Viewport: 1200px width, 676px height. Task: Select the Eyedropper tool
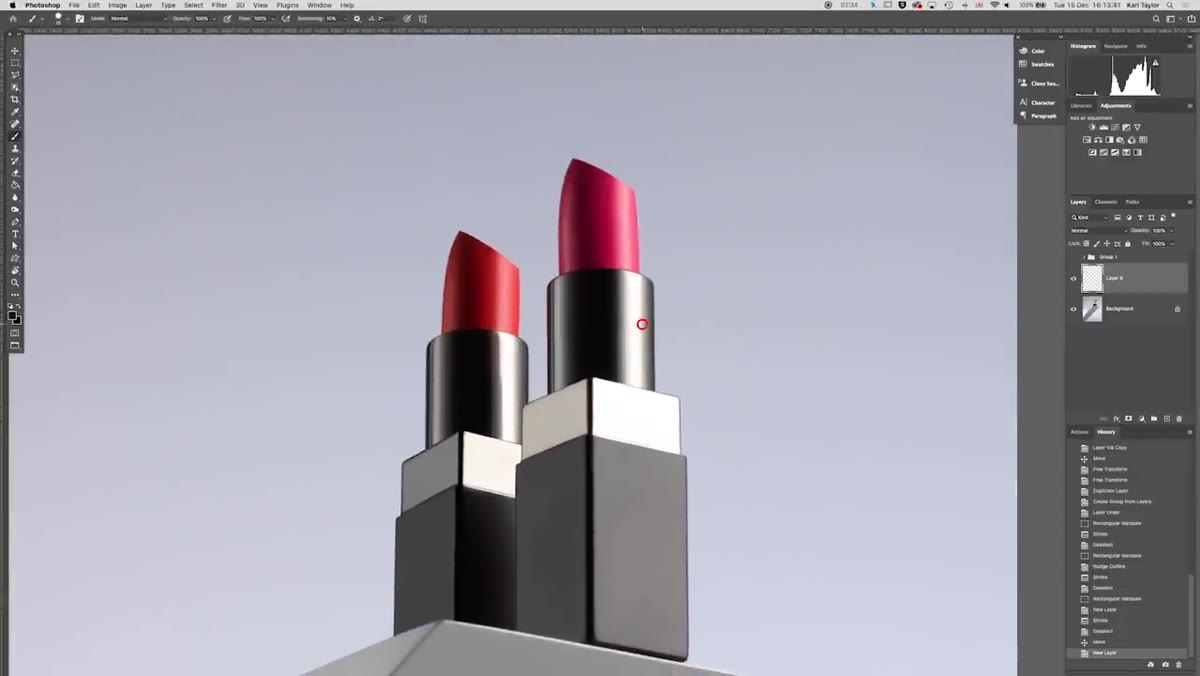point(14,111)
